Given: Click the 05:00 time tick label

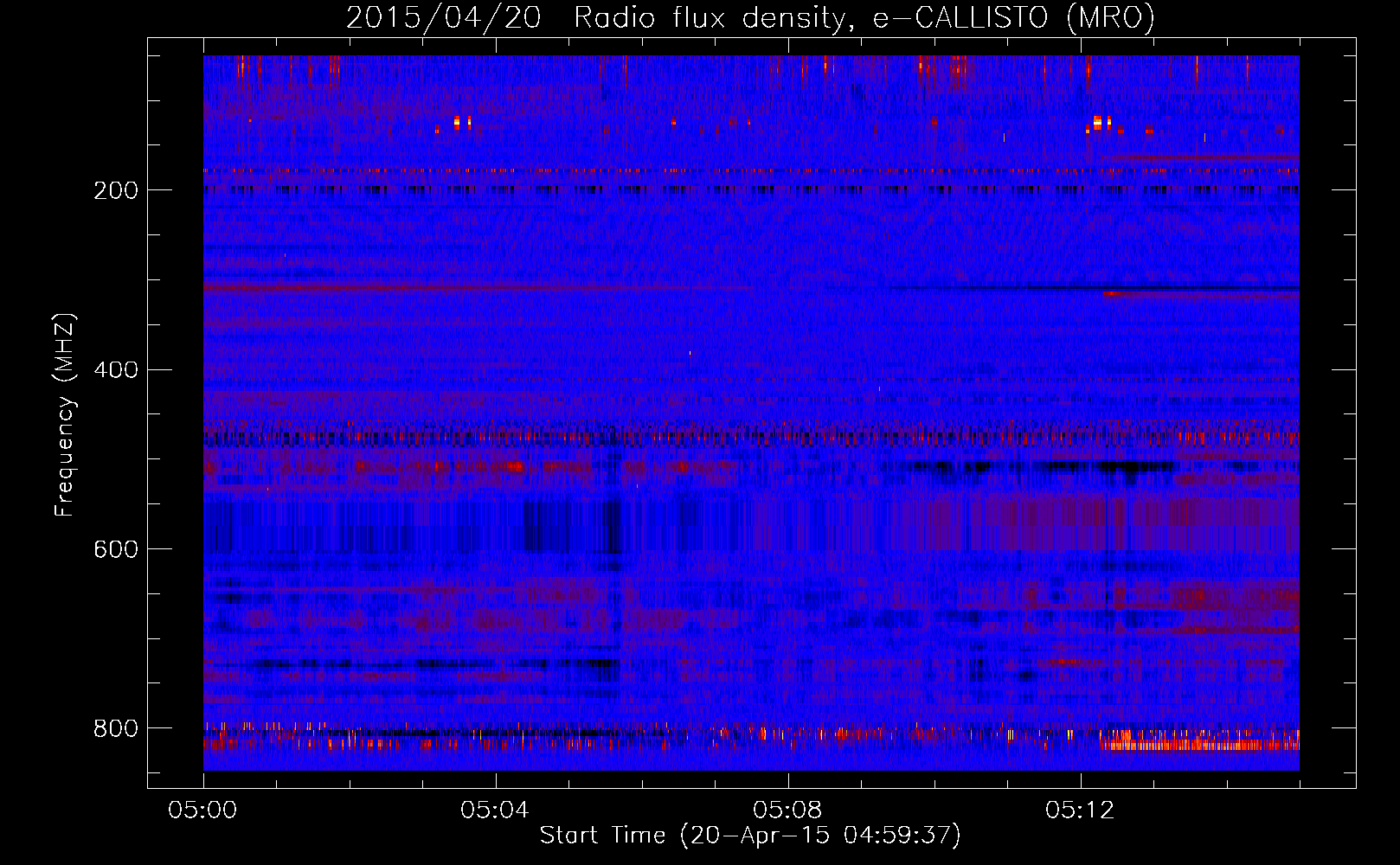Looking at the screenshot, I should click(x=202, y=811).
